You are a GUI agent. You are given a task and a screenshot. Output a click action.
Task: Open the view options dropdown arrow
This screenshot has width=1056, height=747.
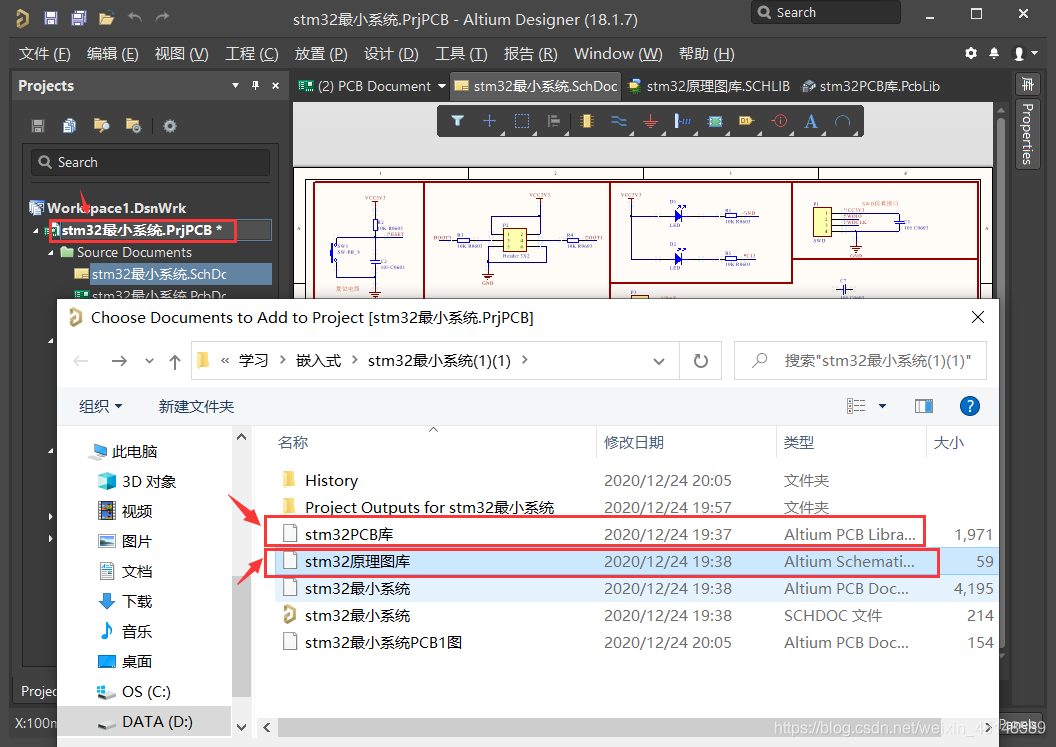click(x=882, y=406)
